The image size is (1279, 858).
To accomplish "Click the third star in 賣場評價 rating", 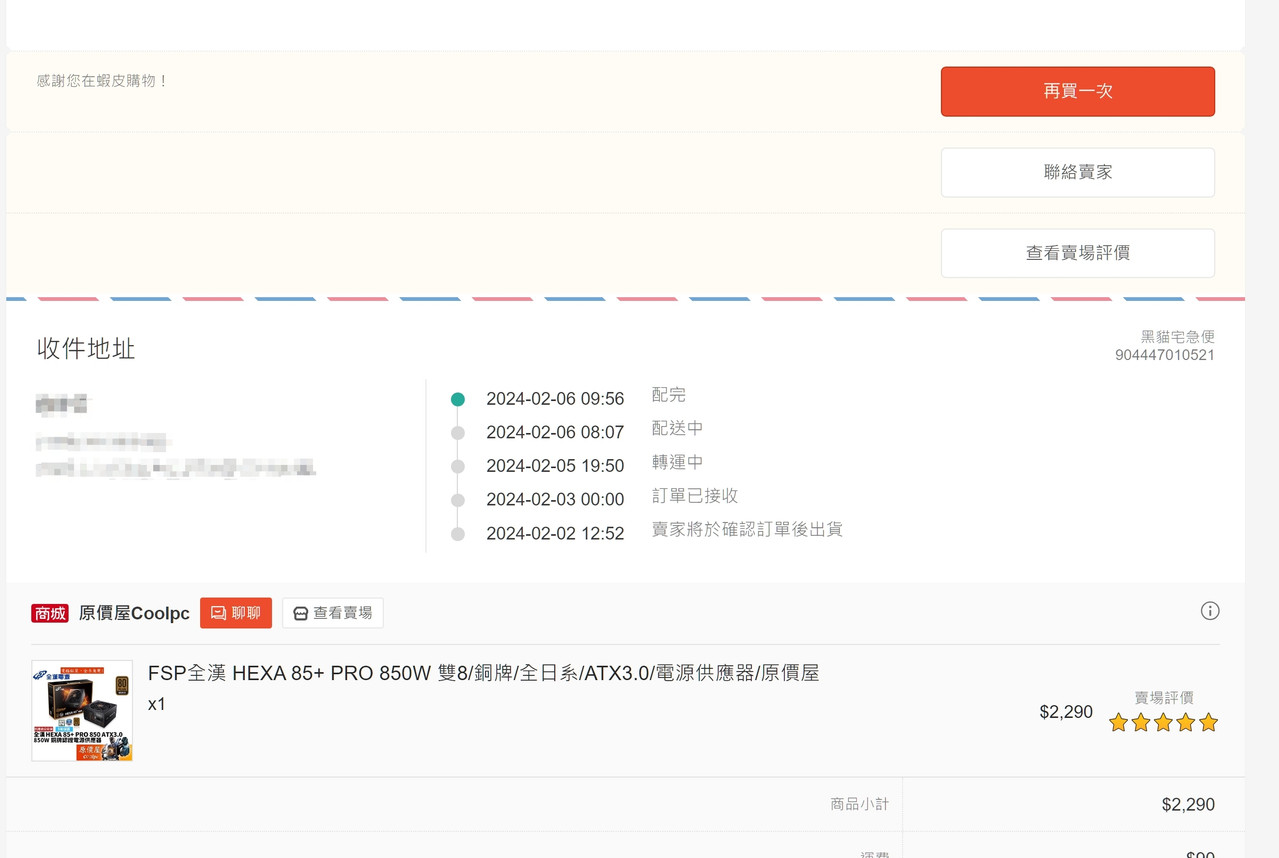I will click(1163, 722).
